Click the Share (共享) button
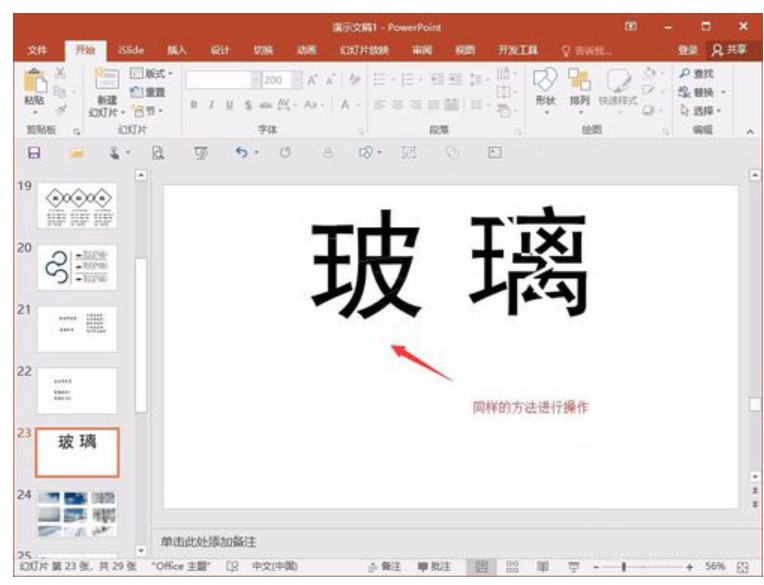The width and height of the screenshot is (764, 585). 729,49
